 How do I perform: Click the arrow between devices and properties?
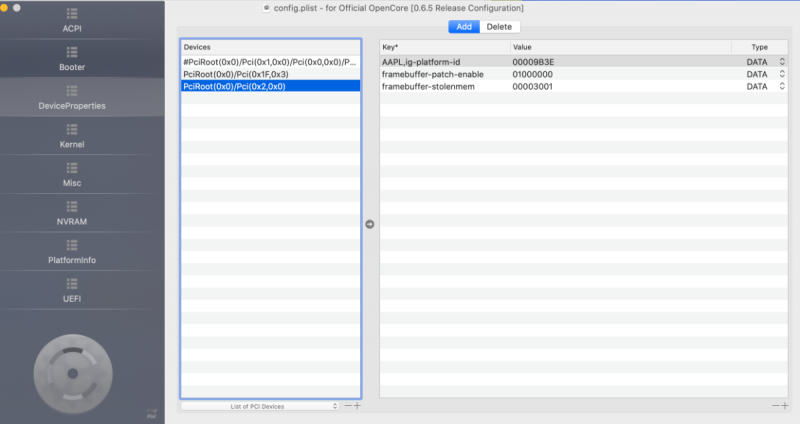tap(370, 224)
